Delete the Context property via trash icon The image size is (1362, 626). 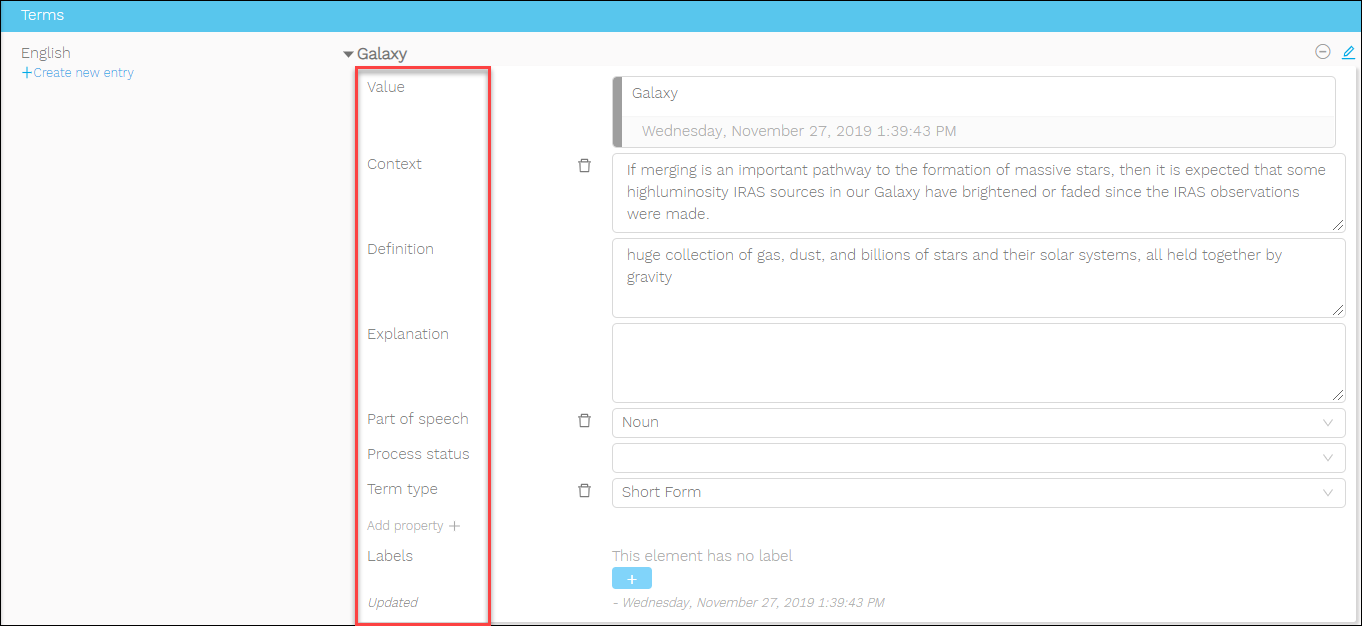tap(585, 166)
